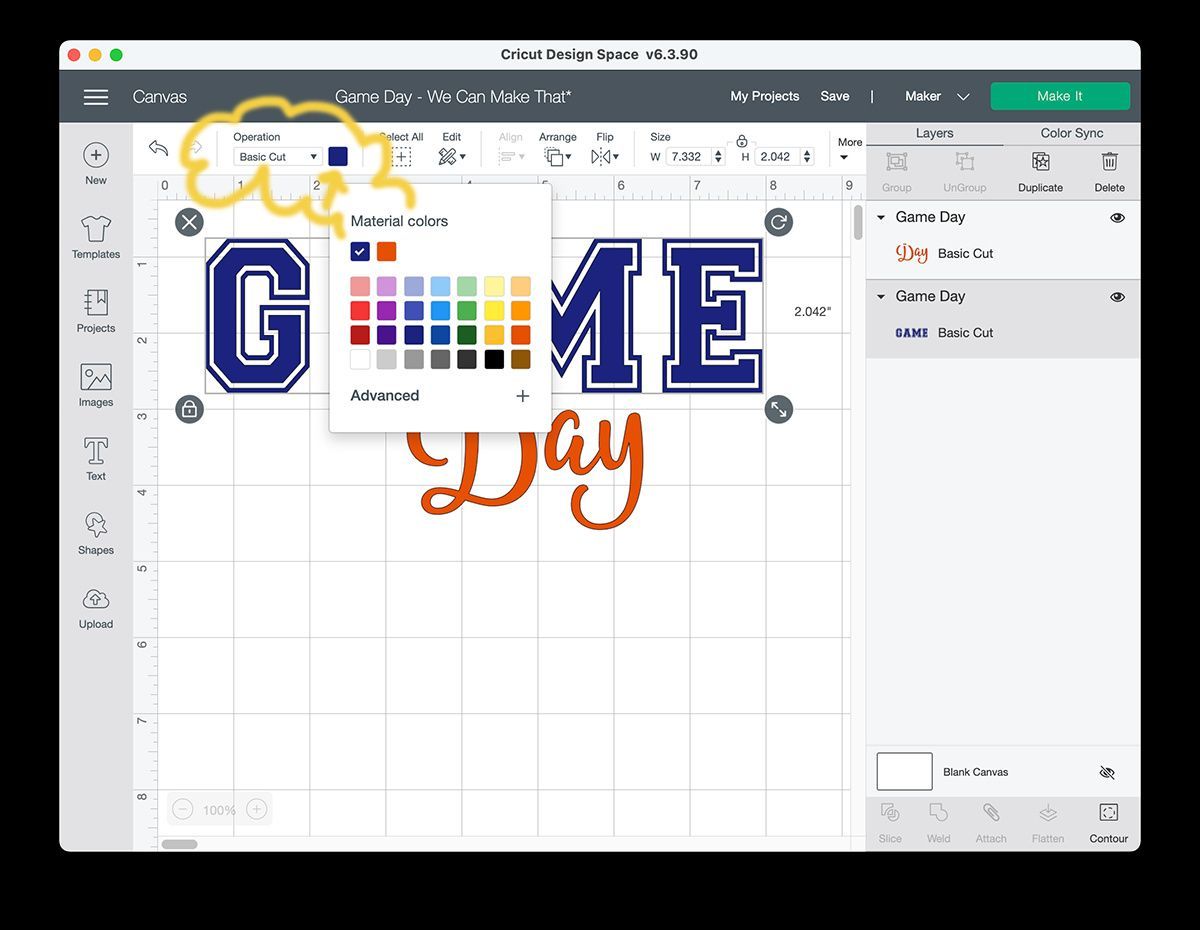Click the width stepper arrows
The image size is (1200, 930).
pos(718,157)
